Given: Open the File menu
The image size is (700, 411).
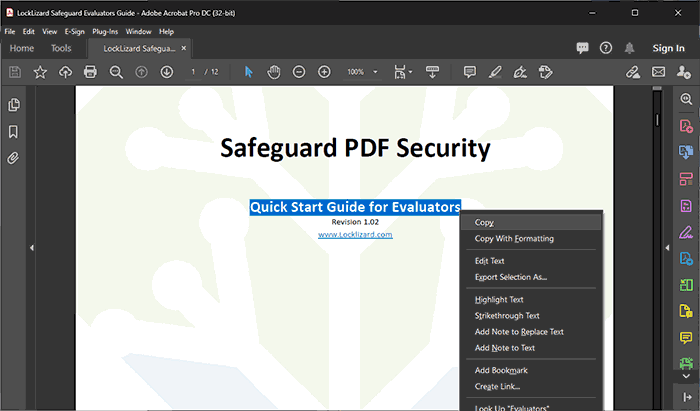Looking at the screenshot, I should click(10, 32).
